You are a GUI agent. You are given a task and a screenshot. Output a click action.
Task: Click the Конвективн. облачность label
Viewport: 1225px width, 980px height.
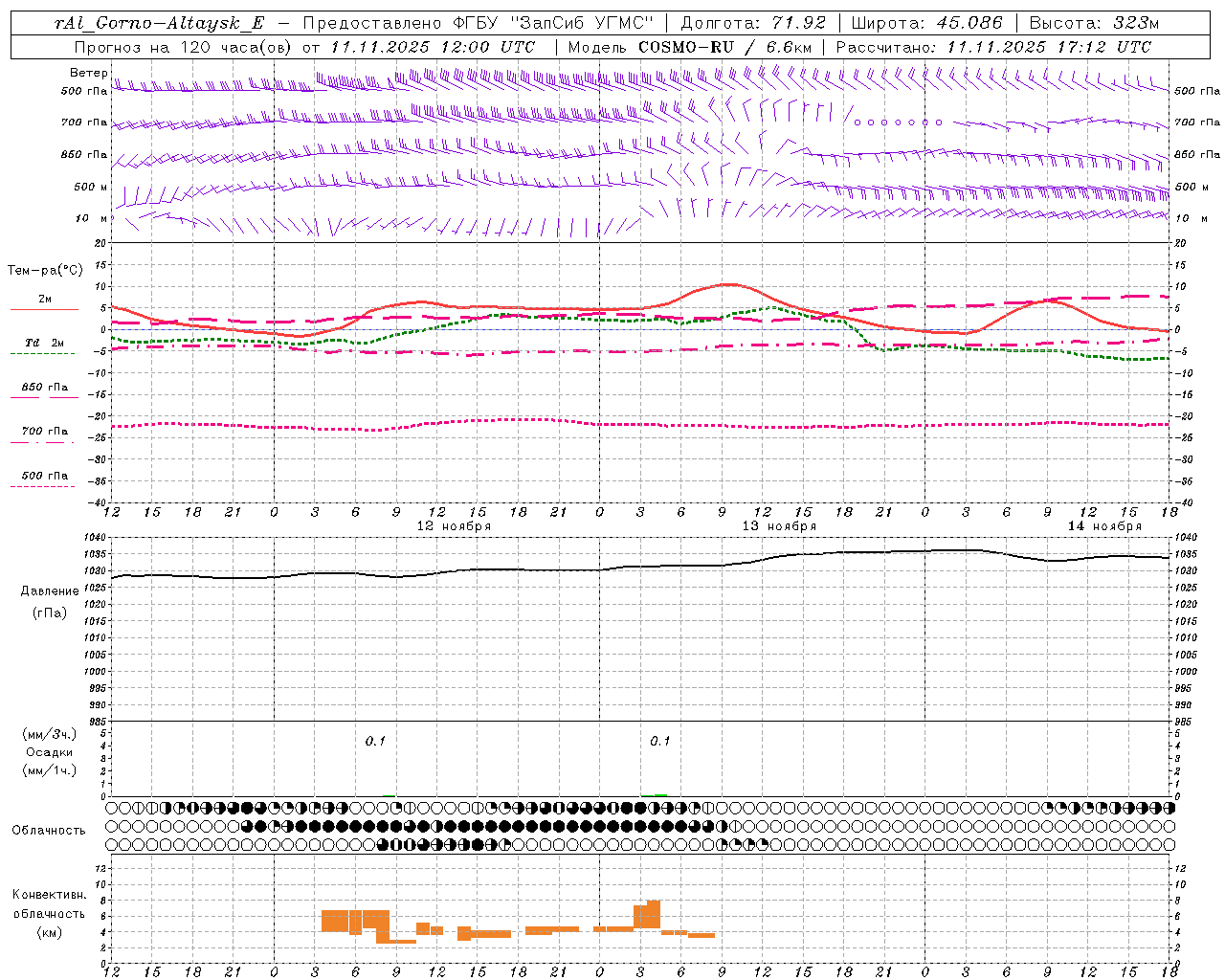(49, 904)
